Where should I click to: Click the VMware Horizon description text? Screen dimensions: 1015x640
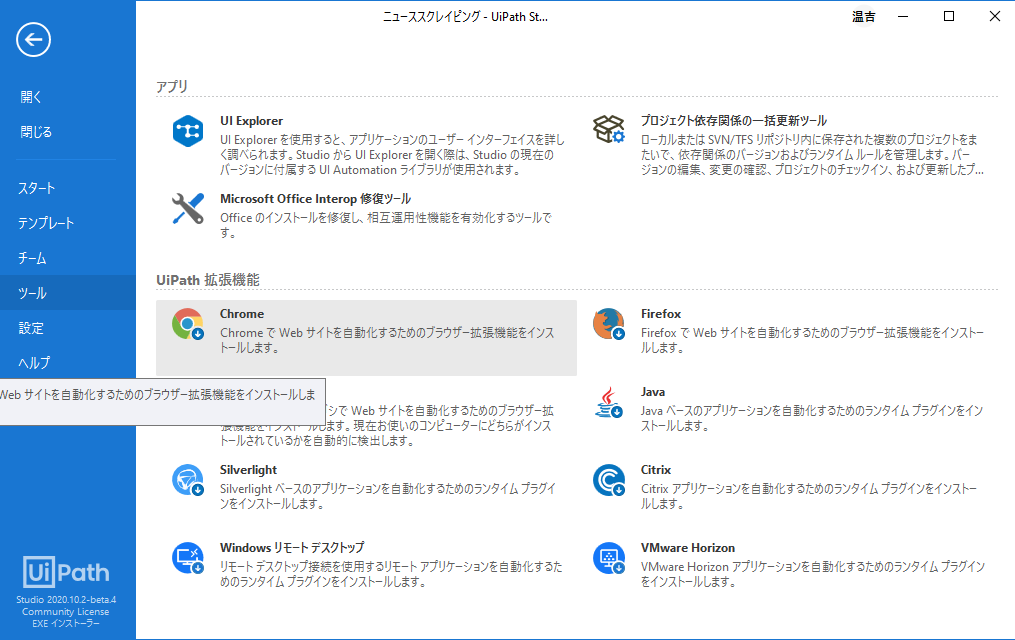(x=813, y=574)
